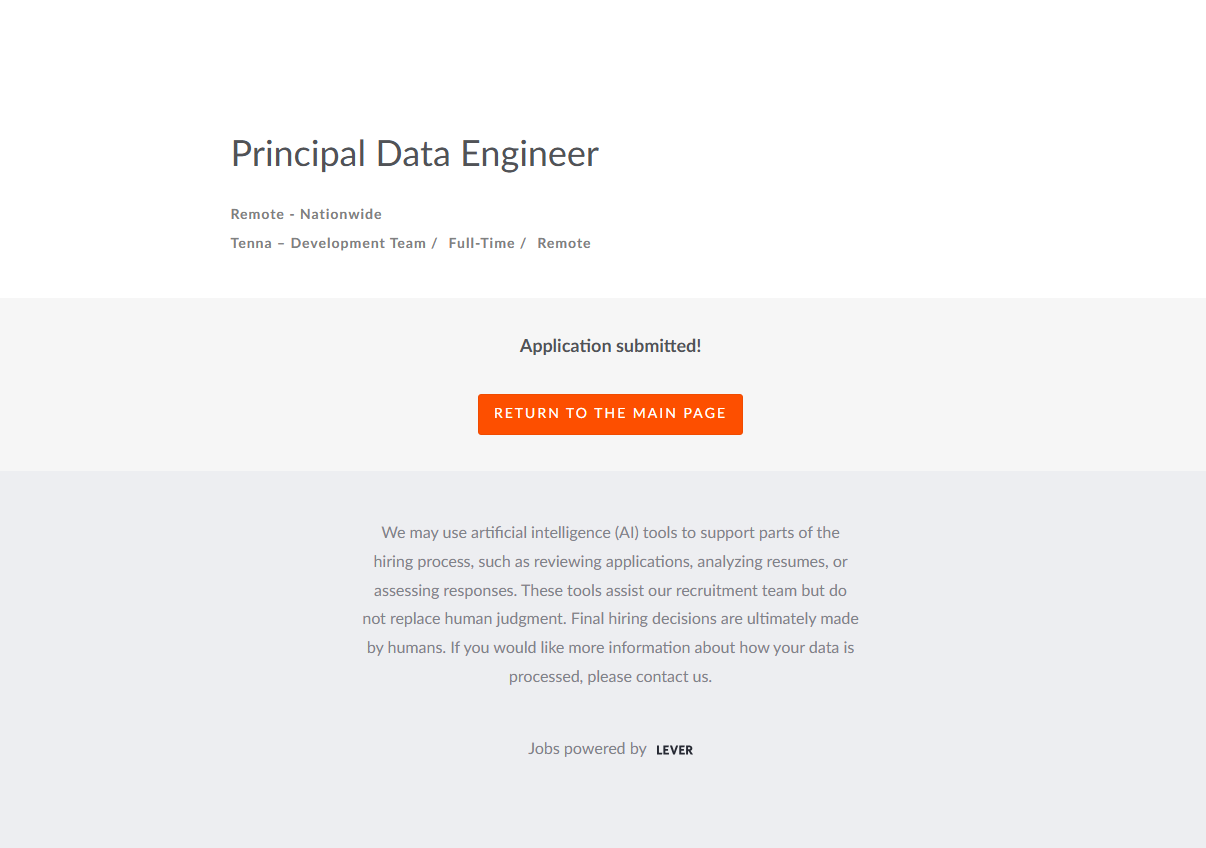Click the words 'assessing responses' in the disclaimer
This screenshot has height=848, width=1206.
pos(444,590)
